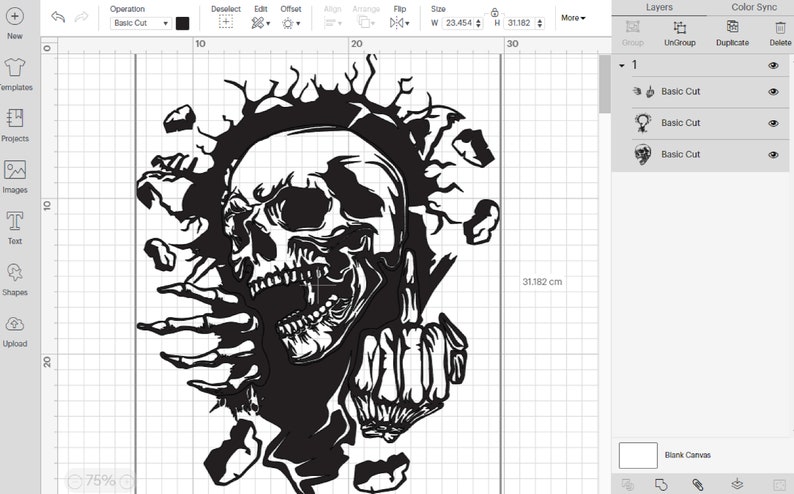The image size is (794, 494).
Task: Hide the skull Basic Cut layer
Action: point(773,155)
